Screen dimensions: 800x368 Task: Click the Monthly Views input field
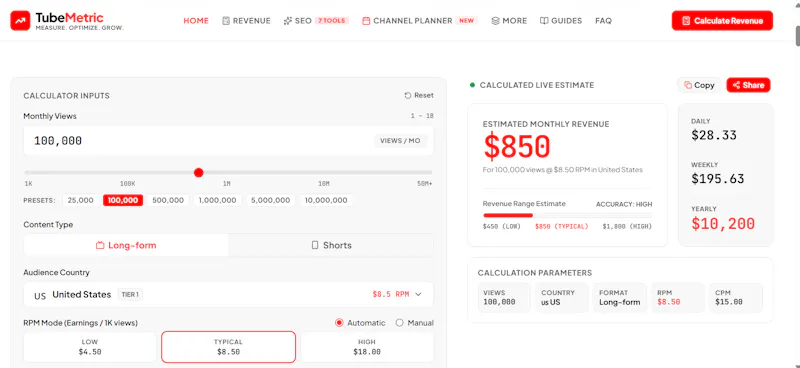point(228,141)
